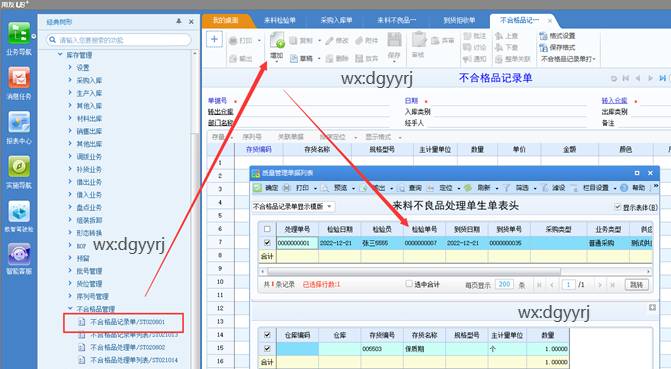Switch to the 到货拒收单 tab
The height and width of the screenshot is (369, 671).
click(x=459, y=20)
